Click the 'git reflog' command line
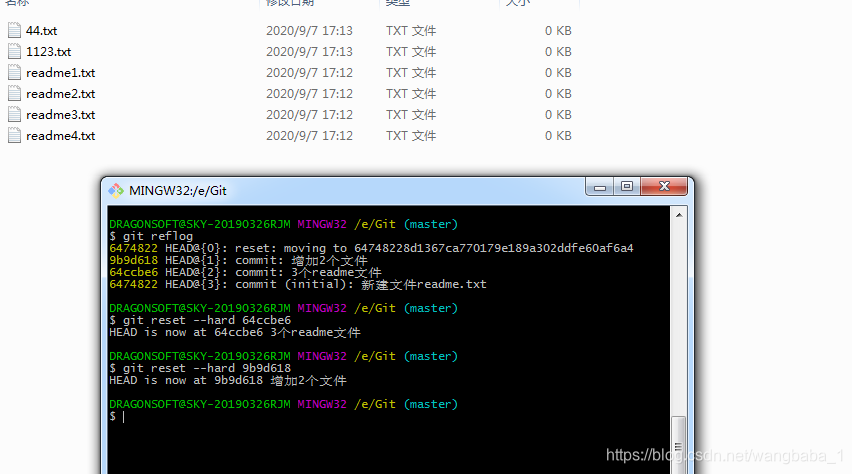Screen dimensions: 852x474 pyautogui.click(x=151, y=236)
